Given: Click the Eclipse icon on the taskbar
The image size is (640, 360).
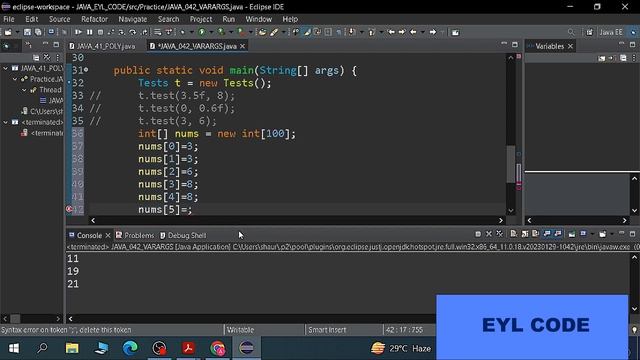Looking at the screenshot, I should tap(247, 348).
